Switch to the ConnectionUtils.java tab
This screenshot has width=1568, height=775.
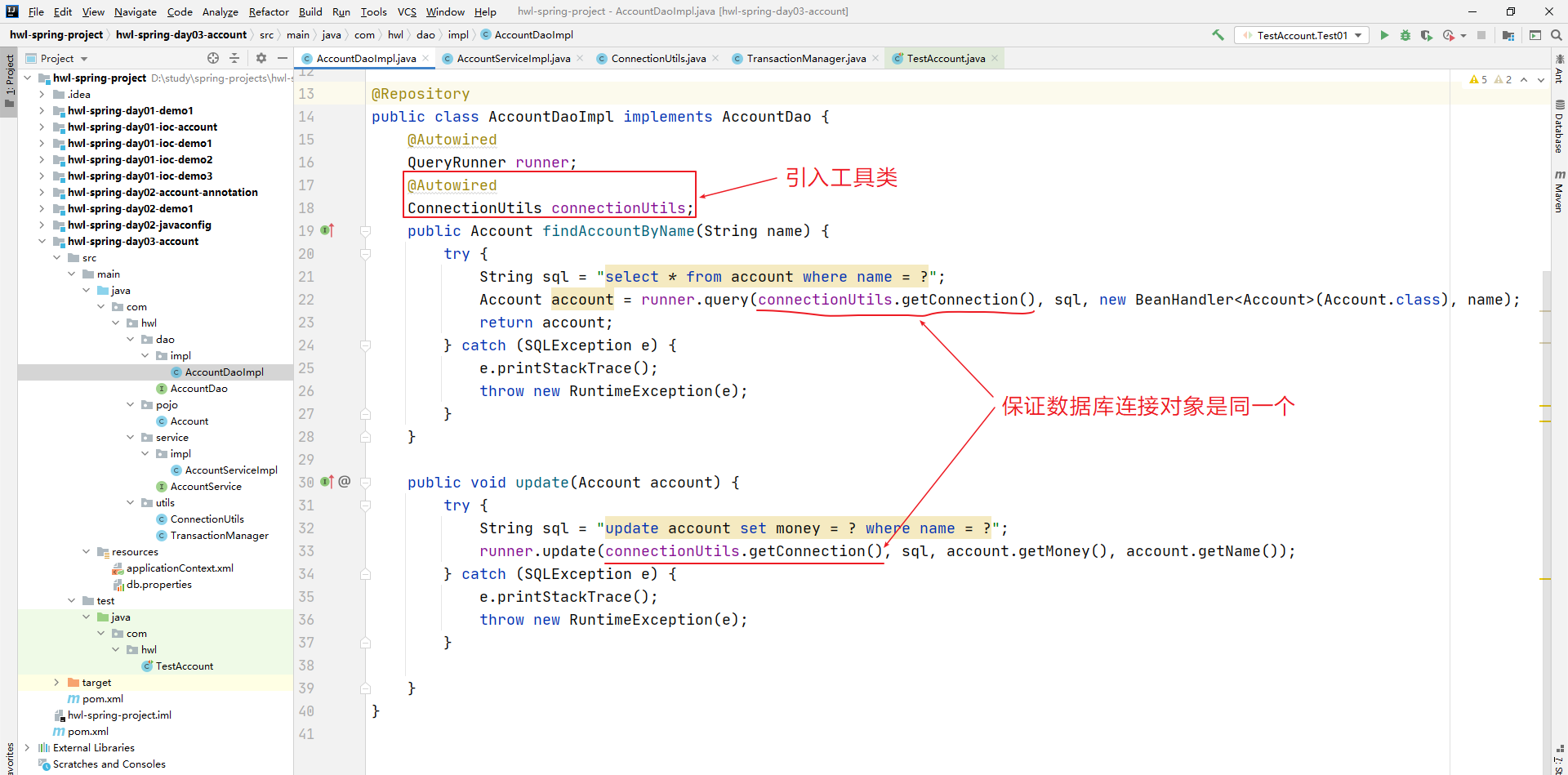(x=658, y=58)
